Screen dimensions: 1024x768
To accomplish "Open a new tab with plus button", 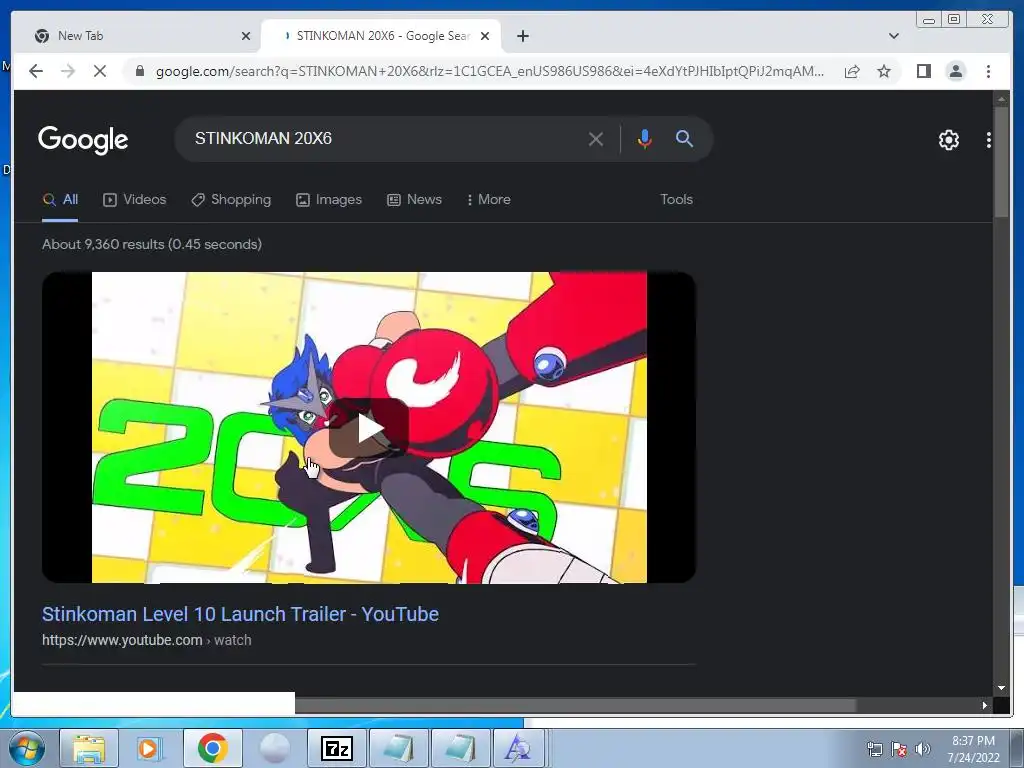I will pyautogui.click(x=522, y=36).
